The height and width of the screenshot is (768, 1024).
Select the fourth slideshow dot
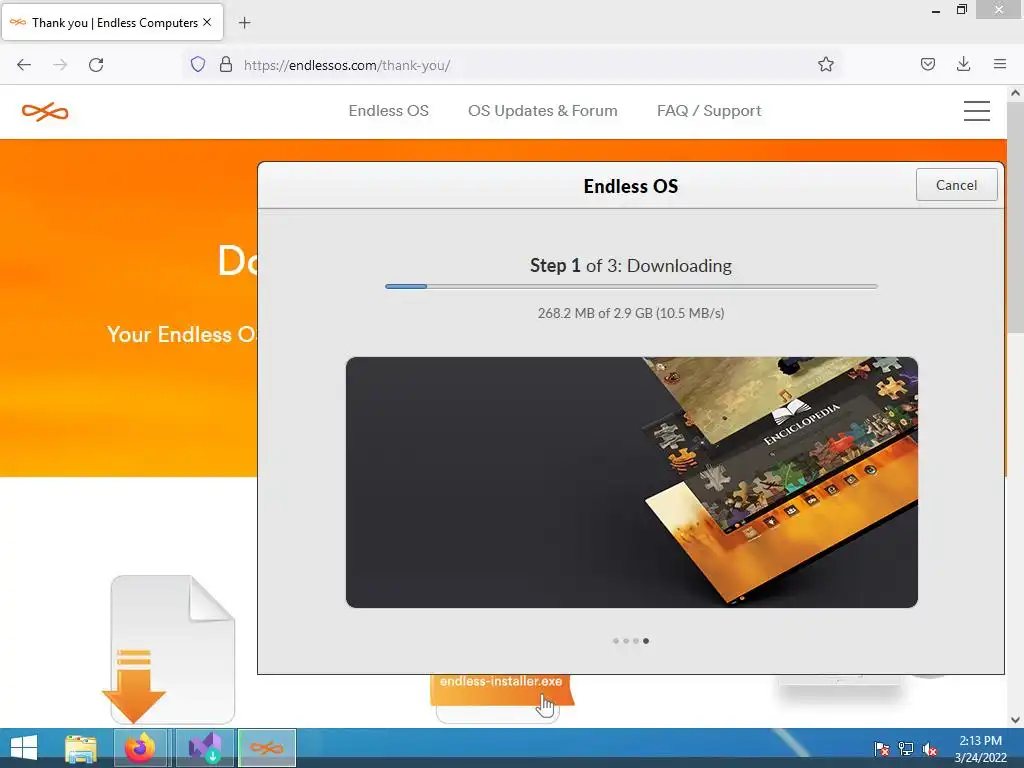pos(646,641)
